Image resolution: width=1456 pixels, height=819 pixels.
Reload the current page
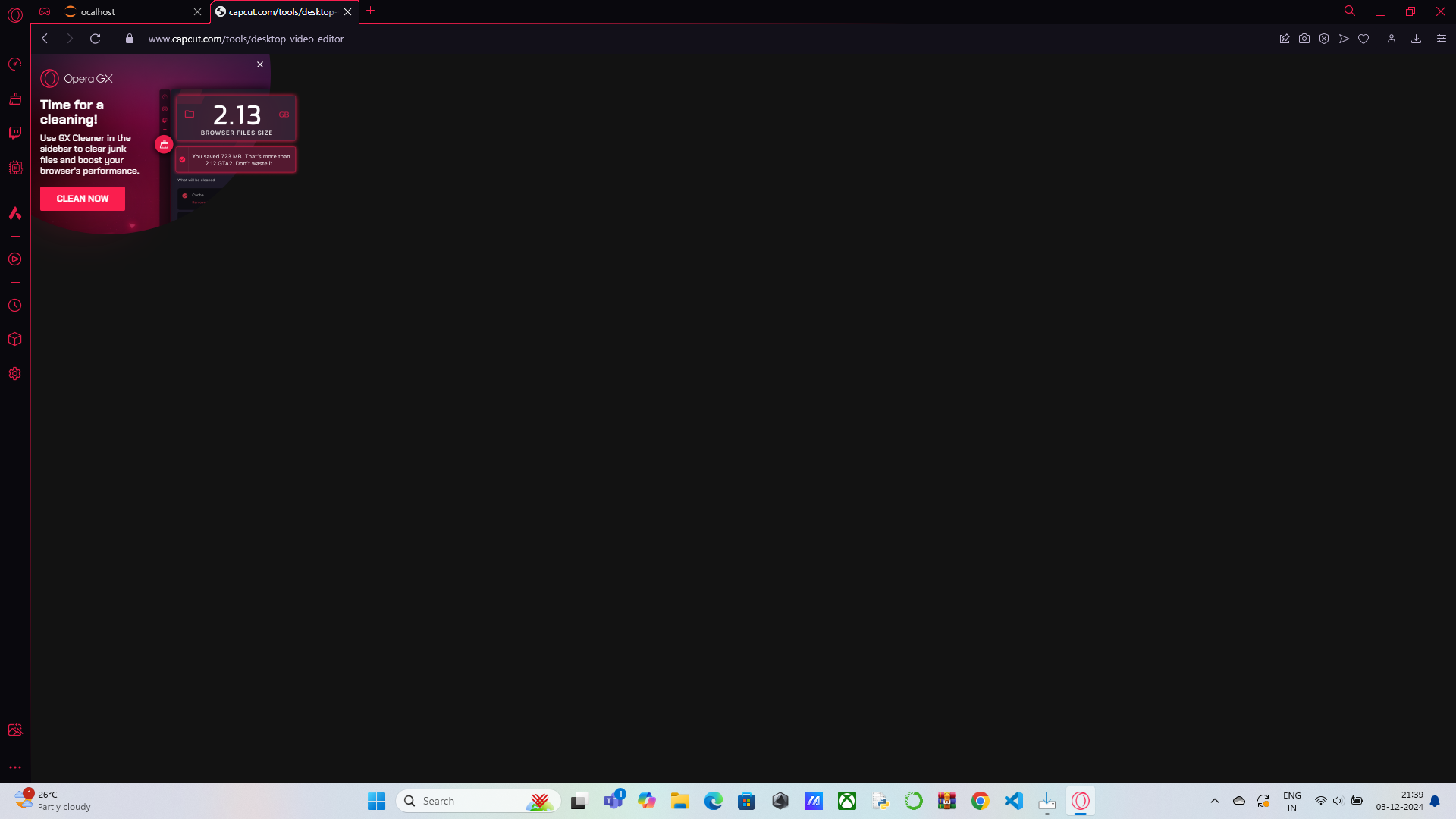coord(96,39)
